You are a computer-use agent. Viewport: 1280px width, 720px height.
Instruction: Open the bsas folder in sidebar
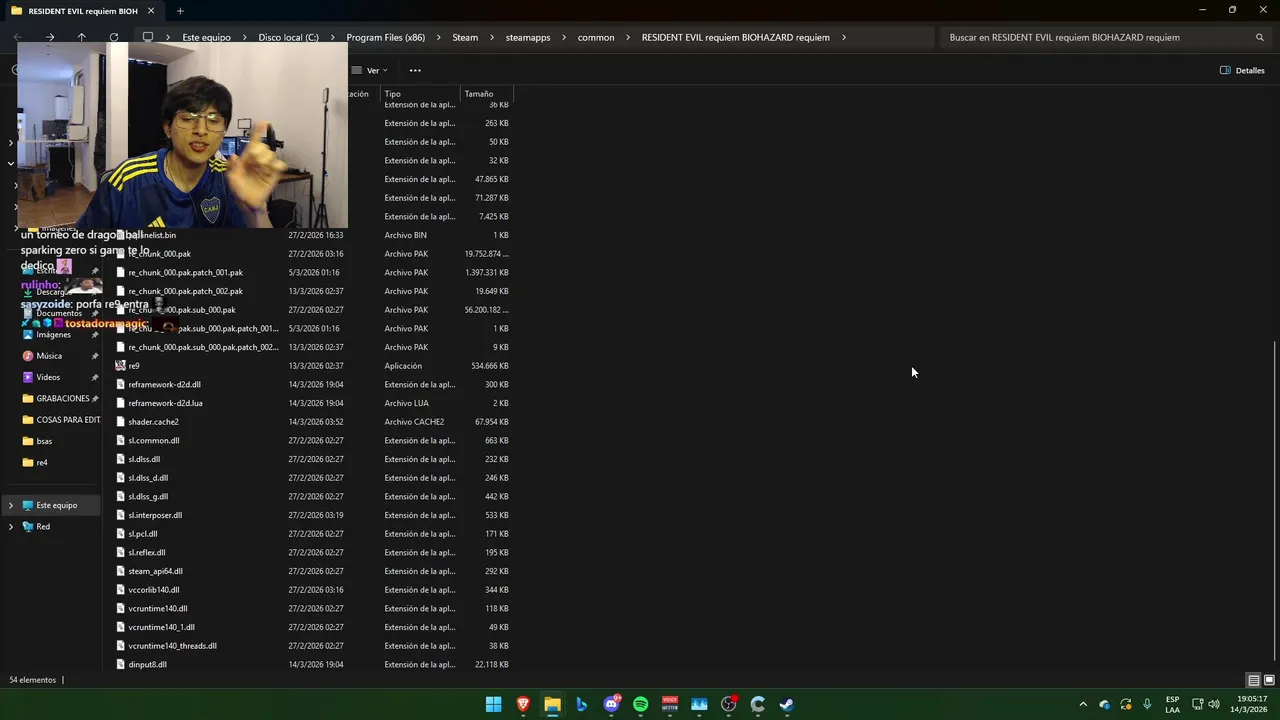(38, 441)
